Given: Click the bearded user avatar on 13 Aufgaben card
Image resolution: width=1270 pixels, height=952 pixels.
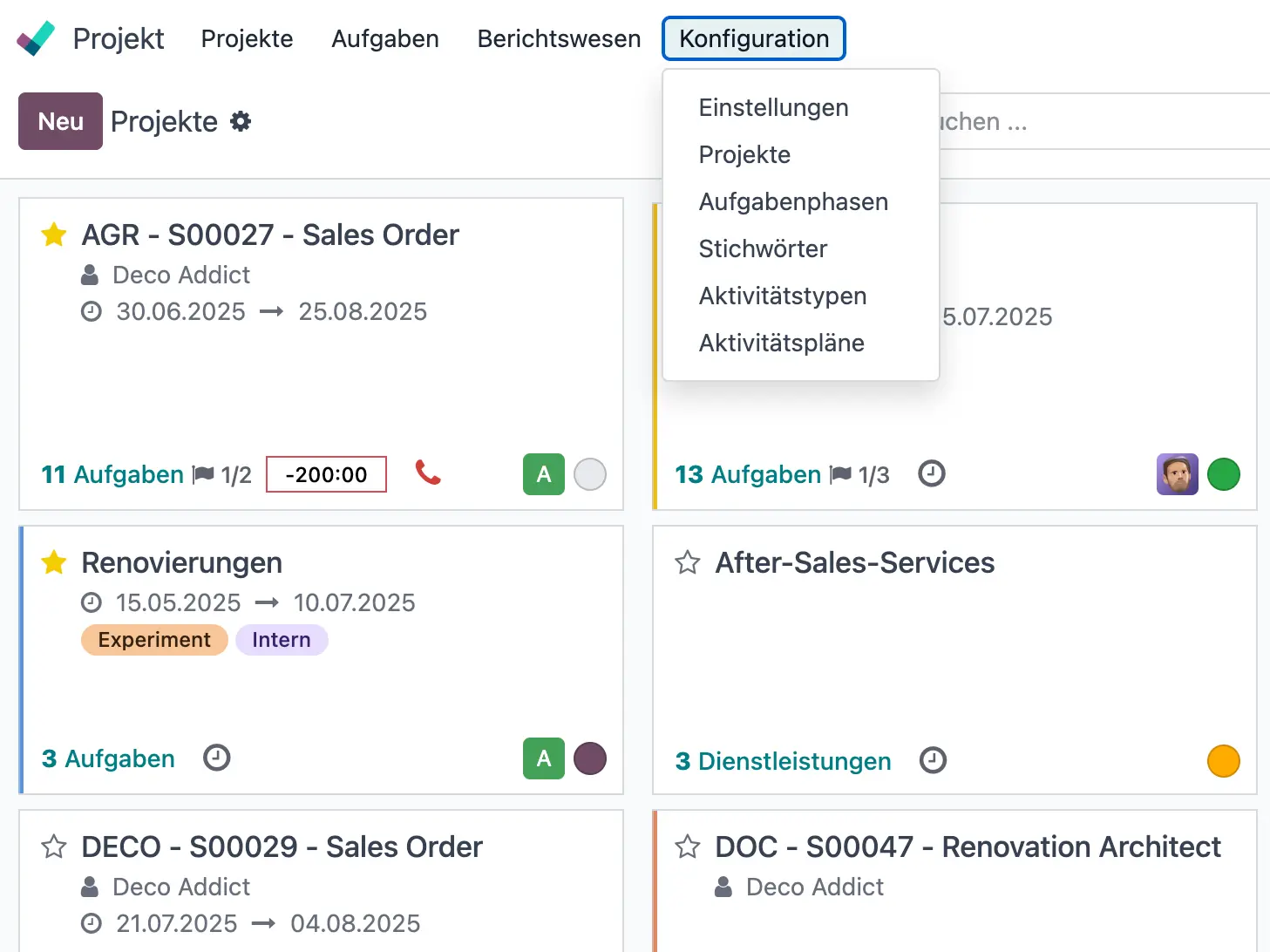Looking at the screenshot, I should 1177,474.
